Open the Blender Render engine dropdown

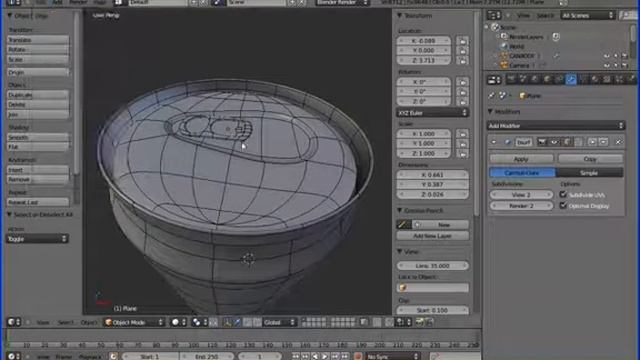(342, 2)
